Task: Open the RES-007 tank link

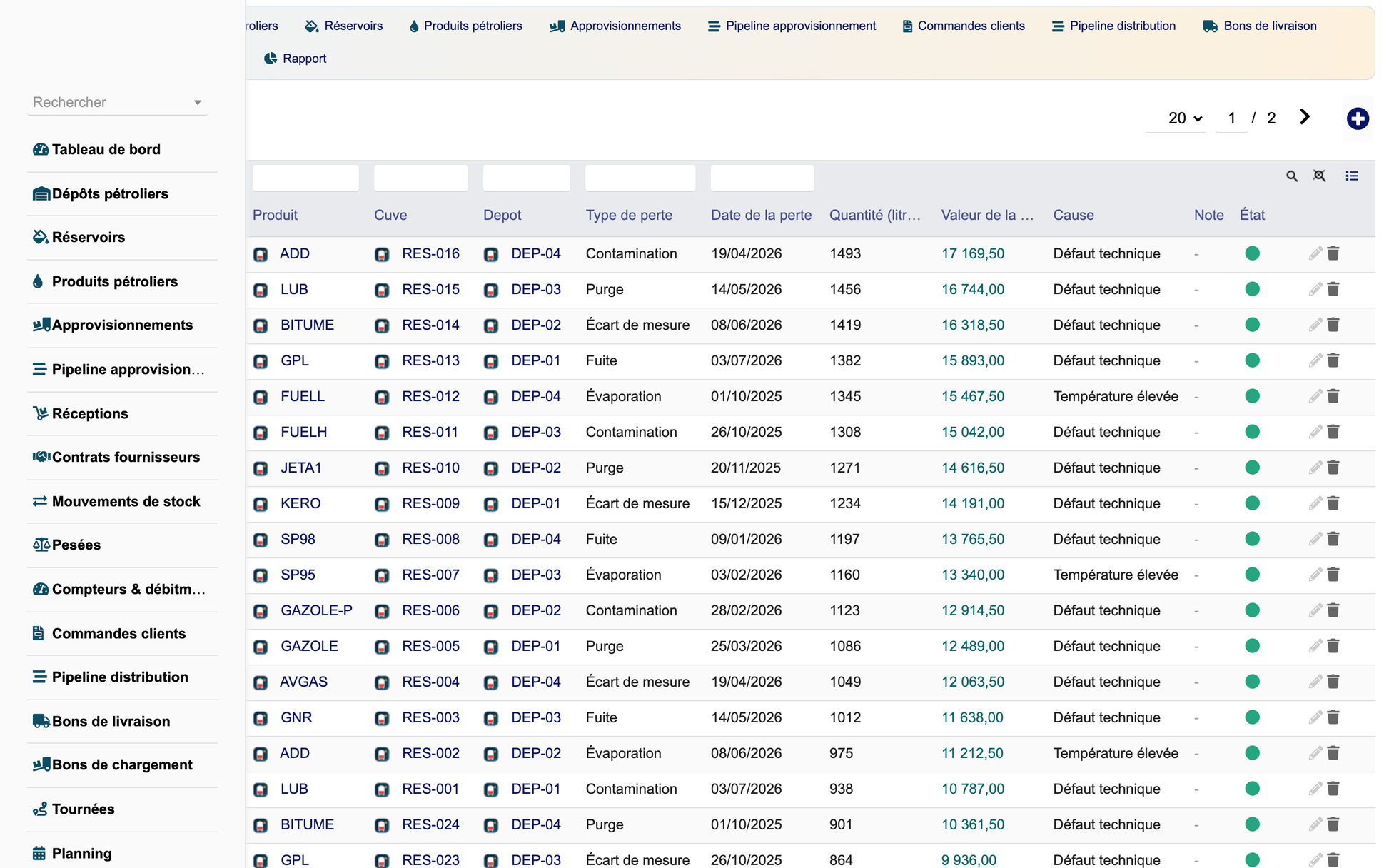Action: [430, 575]
